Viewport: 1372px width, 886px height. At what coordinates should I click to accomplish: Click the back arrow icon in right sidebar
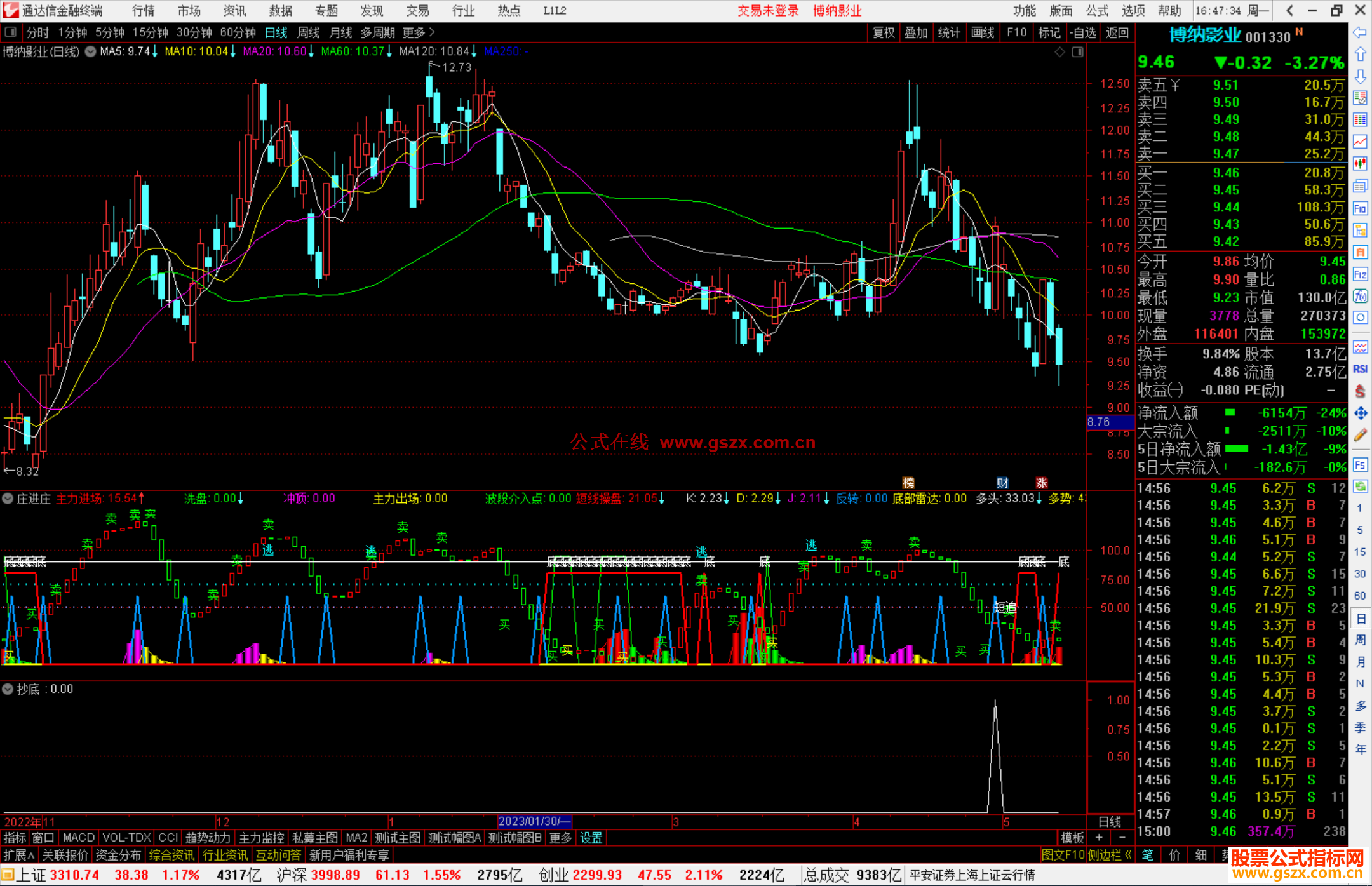pos(1360,32)
